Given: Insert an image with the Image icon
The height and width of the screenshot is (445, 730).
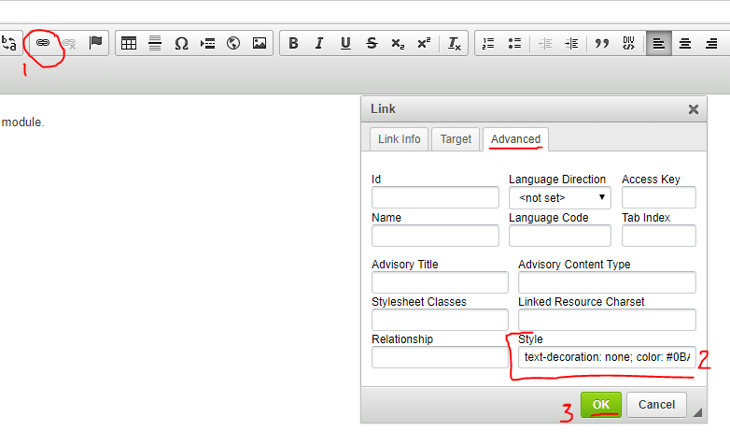Looking at the screenshot, I should (259, 43).
